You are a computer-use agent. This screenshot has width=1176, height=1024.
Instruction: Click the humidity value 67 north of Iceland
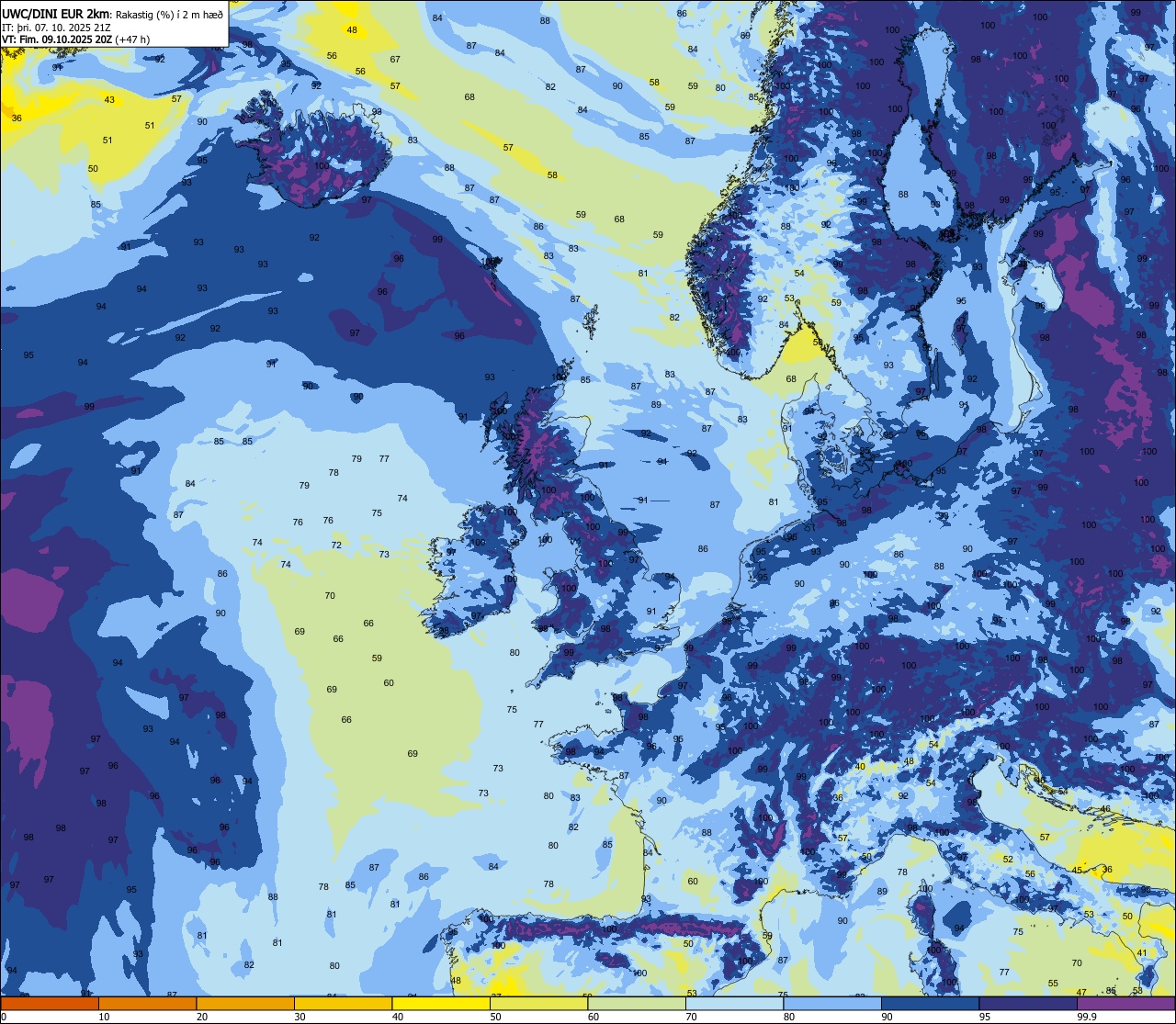395,59
